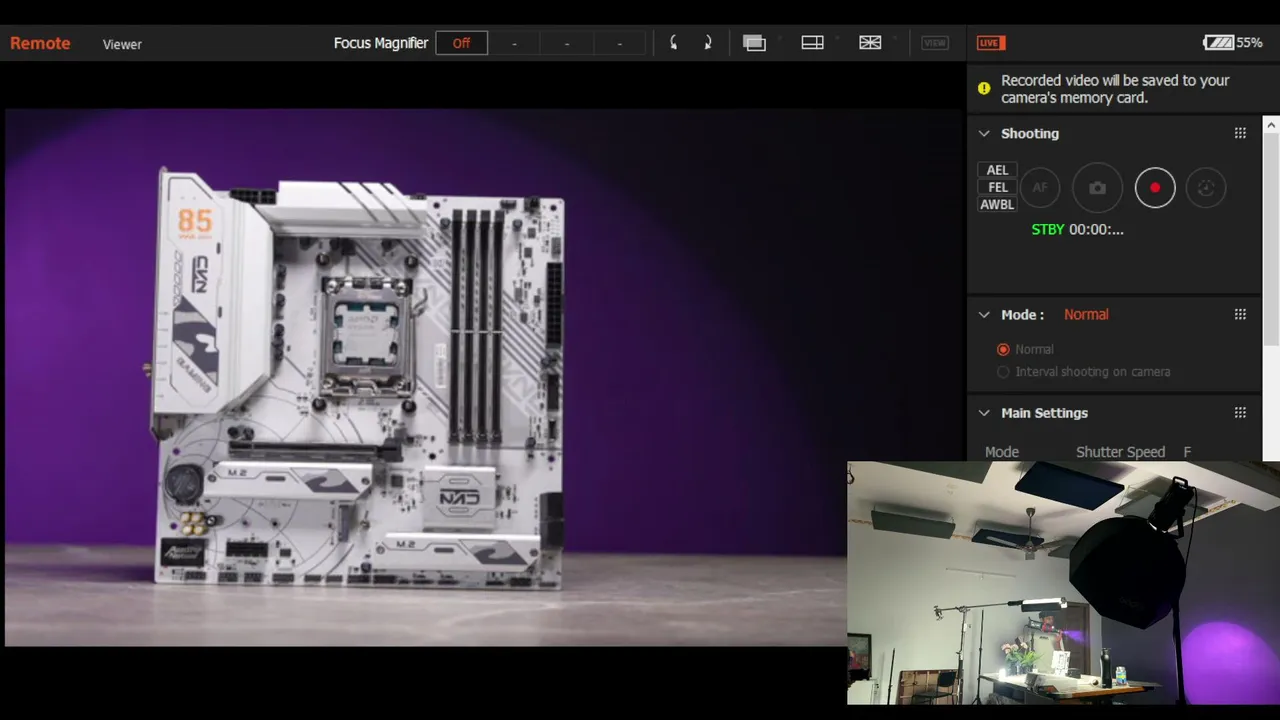The image size is (1280, 720).
Task: Open Main Settings panel grip menu icon
Action: tap(1240, 413)
